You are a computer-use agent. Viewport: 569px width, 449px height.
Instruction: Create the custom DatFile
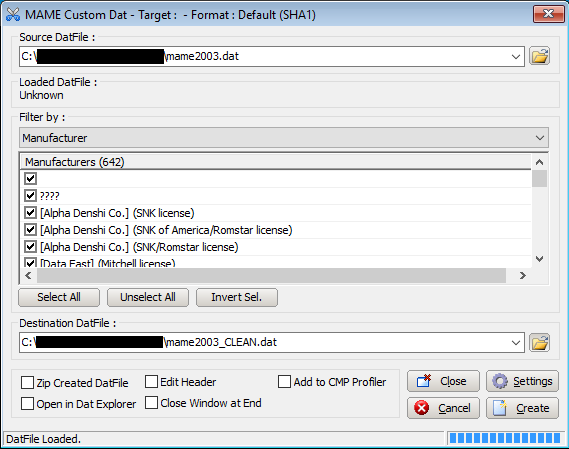tap(522, 408)
